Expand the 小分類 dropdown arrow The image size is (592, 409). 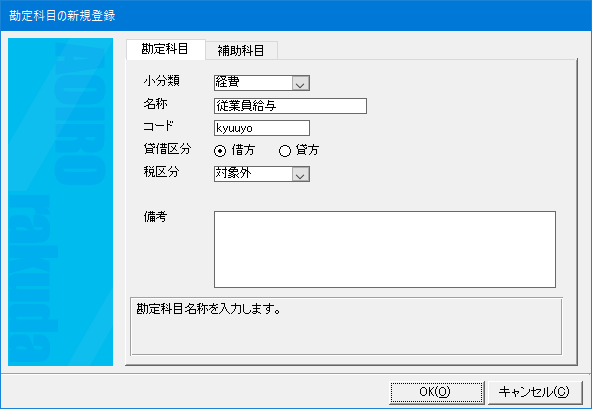point(300,83)
